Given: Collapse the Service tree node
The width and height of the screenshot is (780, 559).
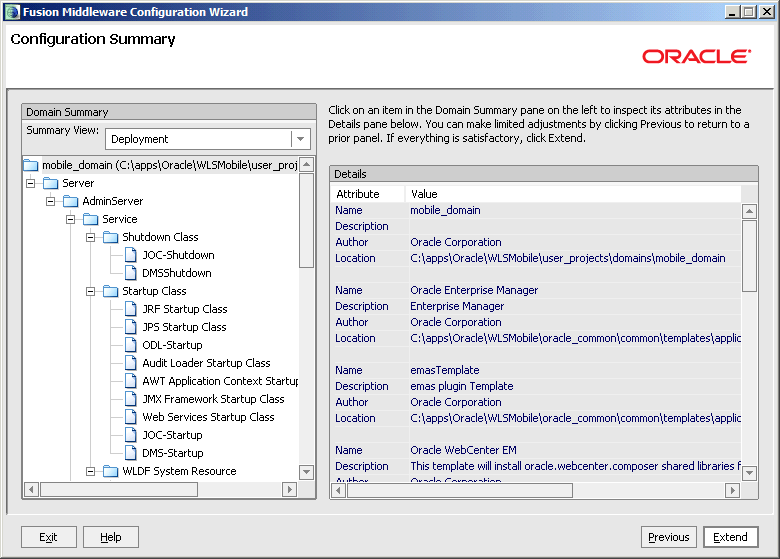Looking at the screenshot, I should coord(71,219).
